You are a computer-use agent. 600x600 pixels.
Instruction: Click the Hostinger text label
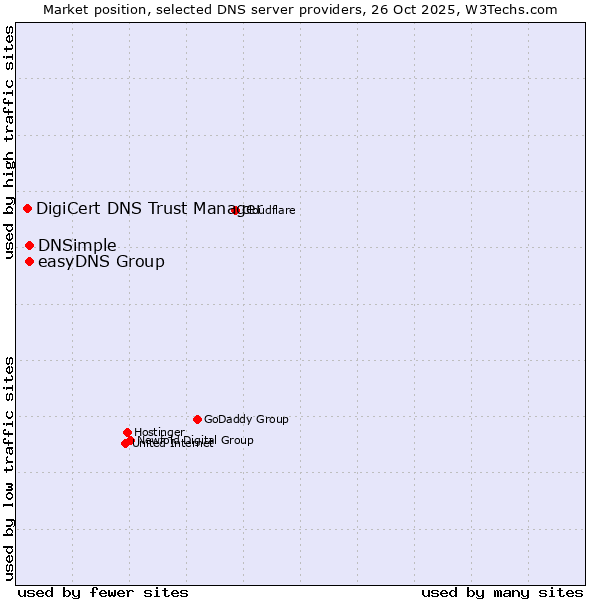pyautogui.click(x=159, y=432)
